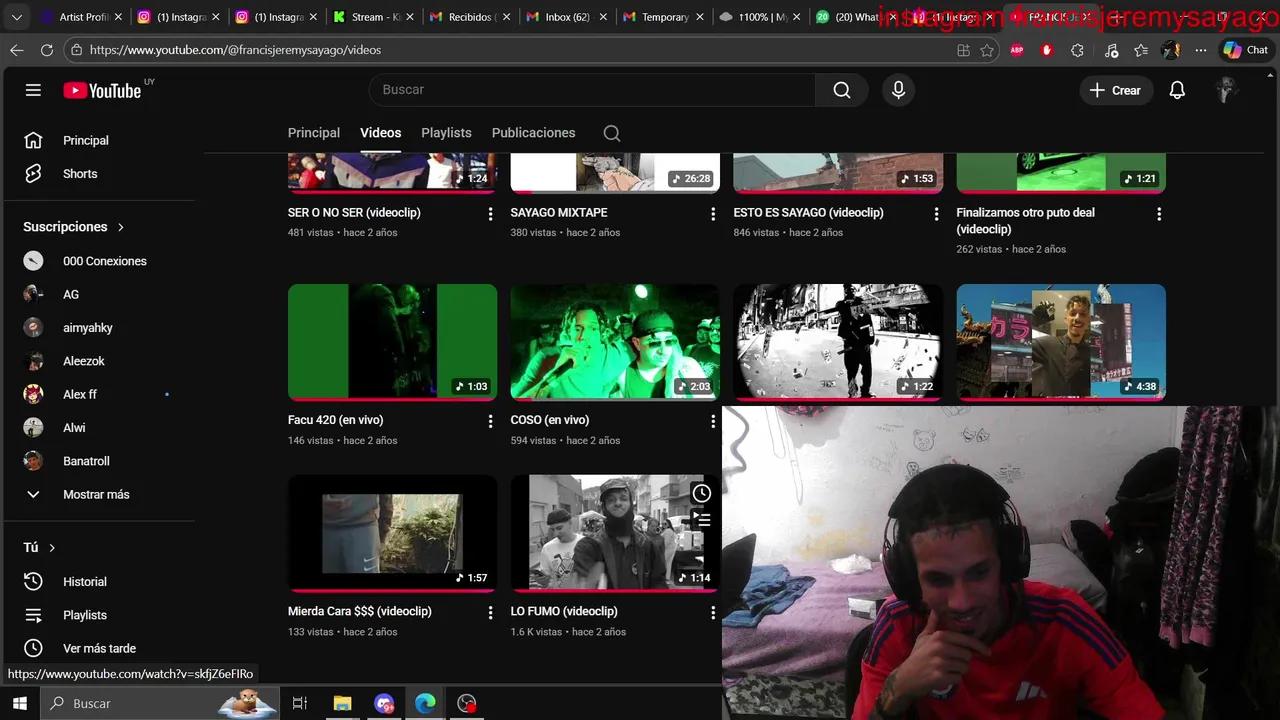Start voice search with microphone icon

pos(898,90)
